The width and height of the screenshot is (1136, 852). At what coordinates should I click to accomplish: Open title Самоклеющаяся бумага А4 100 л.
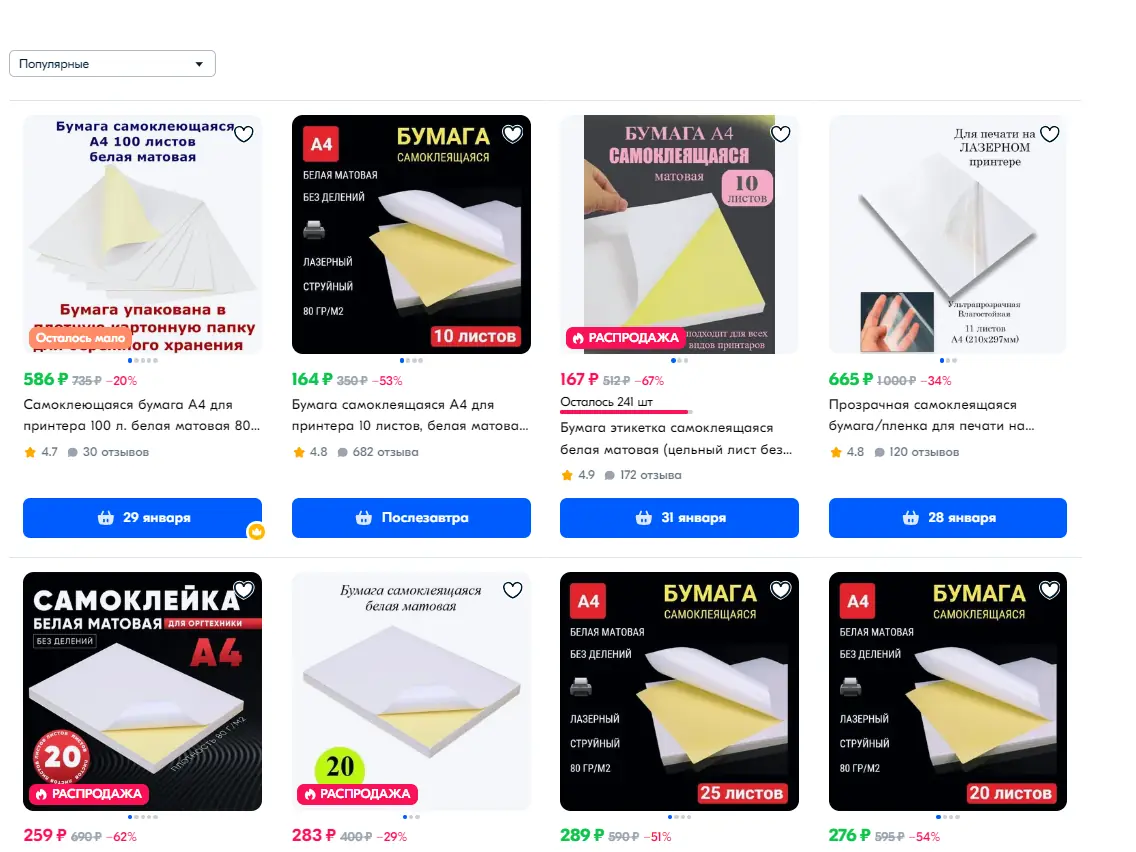[x=142, y=415]
